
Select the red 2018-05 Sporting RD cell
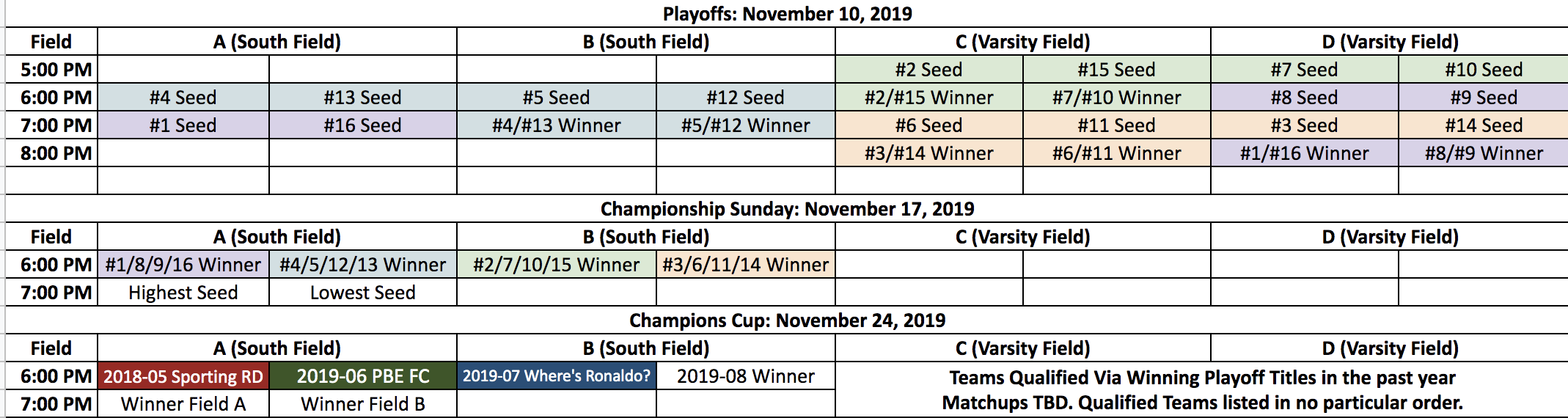[x=183, y=376]
